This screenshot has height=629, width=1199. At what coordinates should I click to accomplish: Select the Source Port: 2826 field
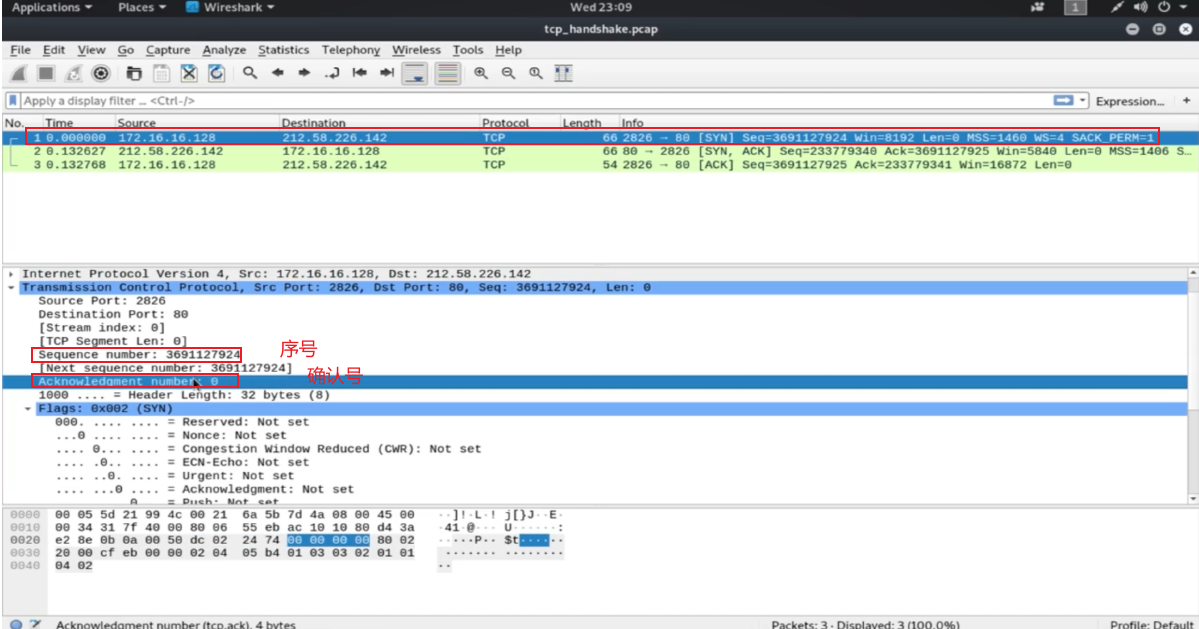102,301
